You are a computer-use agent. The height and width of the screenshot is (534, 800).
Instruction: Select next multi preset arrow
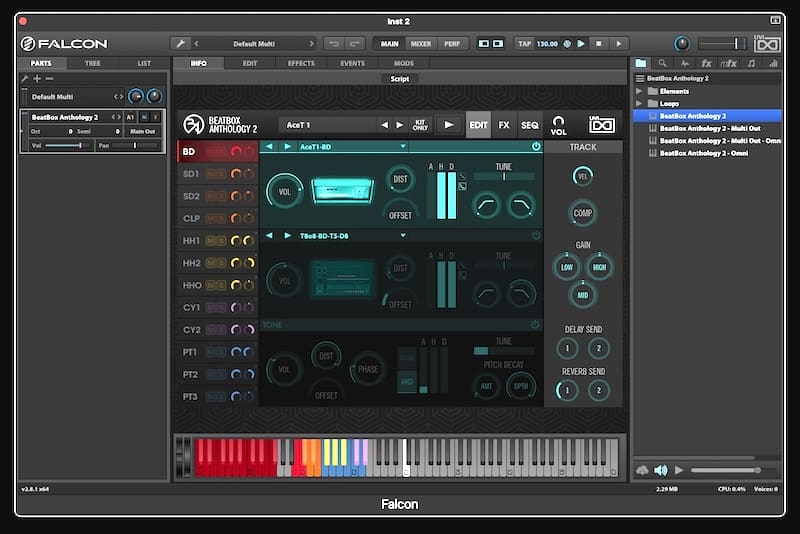tap(311, 44)
